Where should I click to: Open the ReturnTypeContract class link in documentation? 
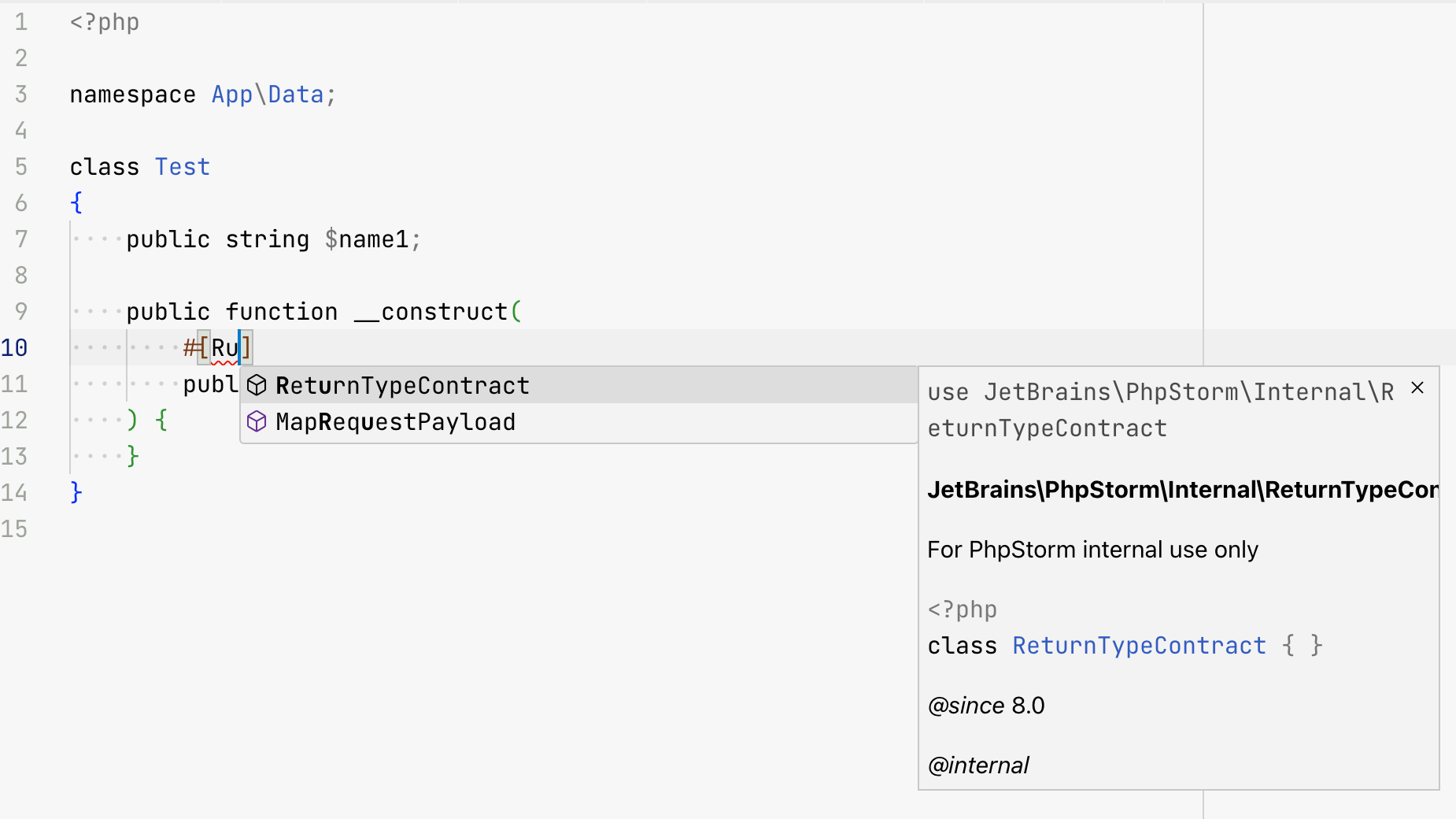(x=1138, y=645)
